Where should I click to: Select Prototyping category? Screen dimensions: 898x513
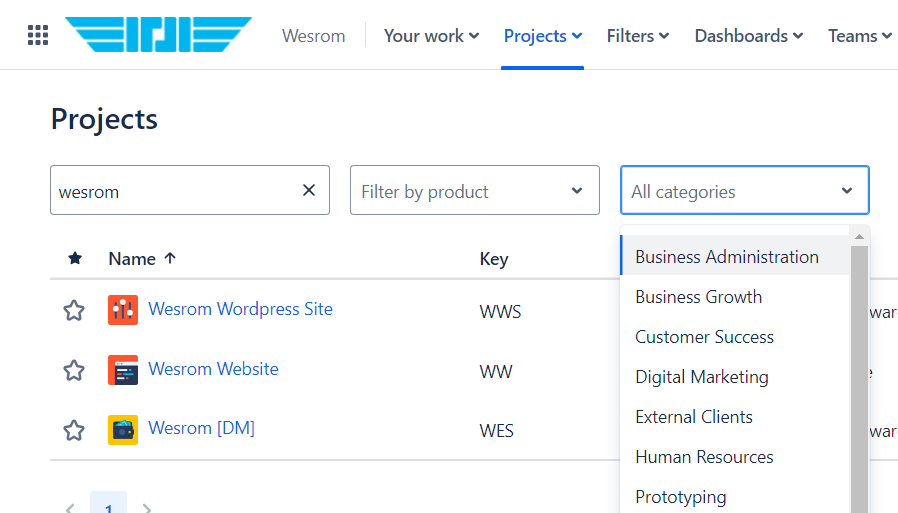(735, 496)
